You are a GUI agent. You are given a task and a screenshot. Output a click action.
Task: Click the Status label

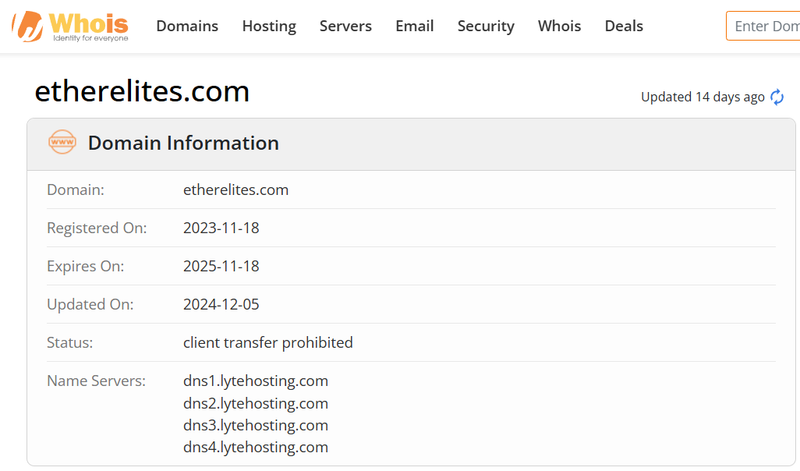[x=70, y=342]
